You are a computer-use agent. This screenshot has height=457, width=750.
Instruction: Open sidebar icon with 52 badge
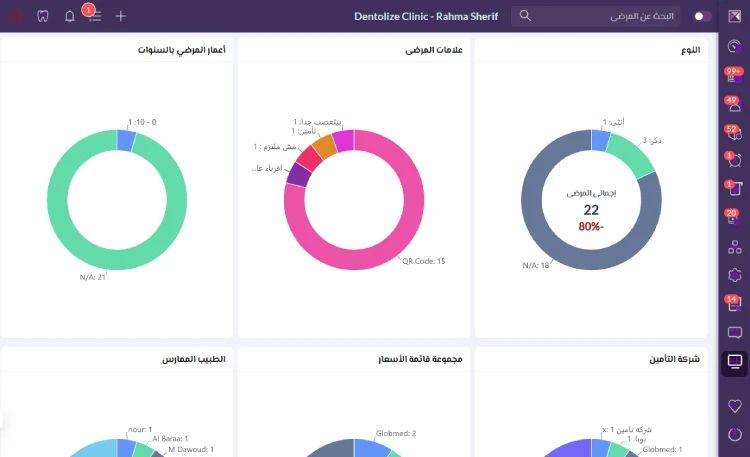point(735,133)
